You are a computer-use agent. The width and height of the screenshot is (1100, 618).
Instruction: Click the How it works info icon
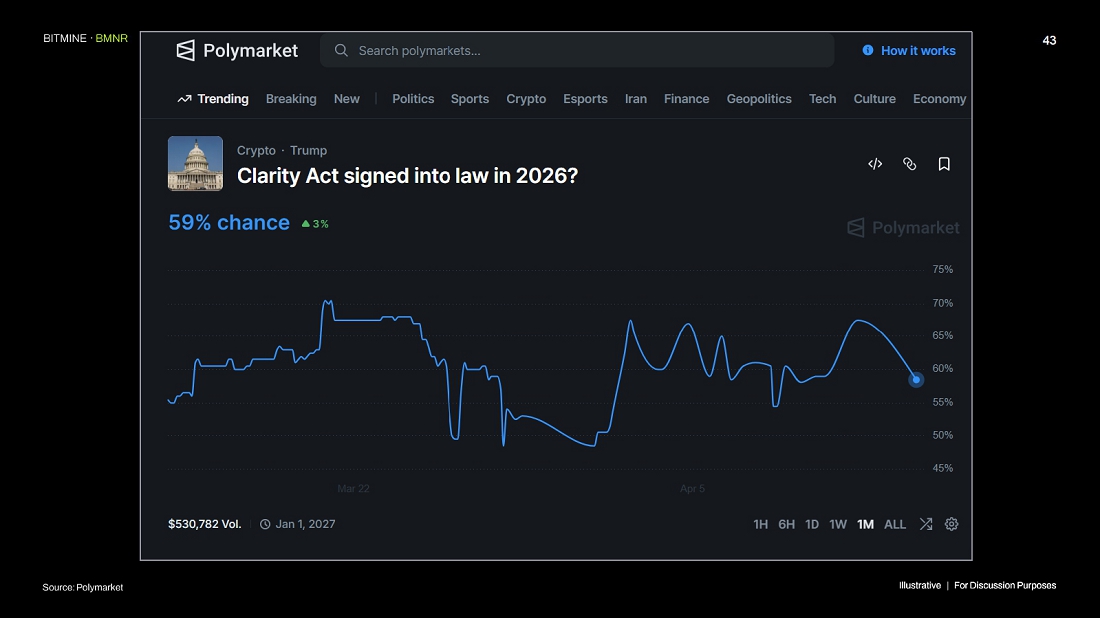pyautogui.click(x=868, y=50)
